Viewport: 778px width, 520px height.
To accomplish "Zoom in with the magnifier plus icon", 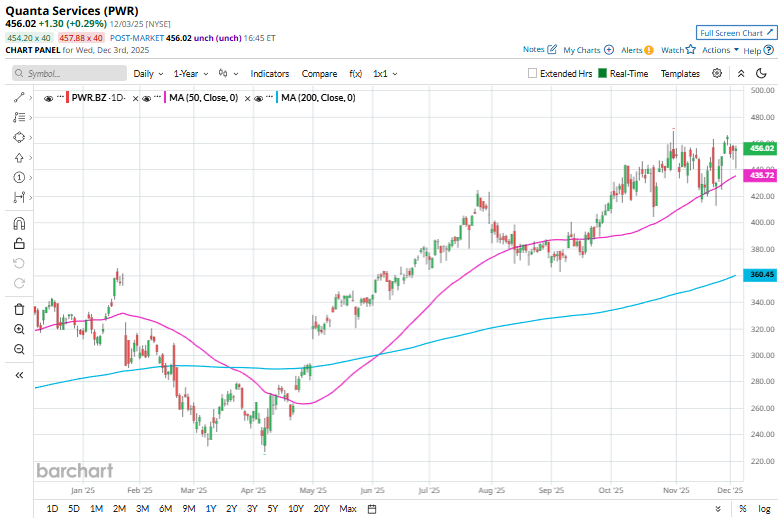I will click(19, 329).
